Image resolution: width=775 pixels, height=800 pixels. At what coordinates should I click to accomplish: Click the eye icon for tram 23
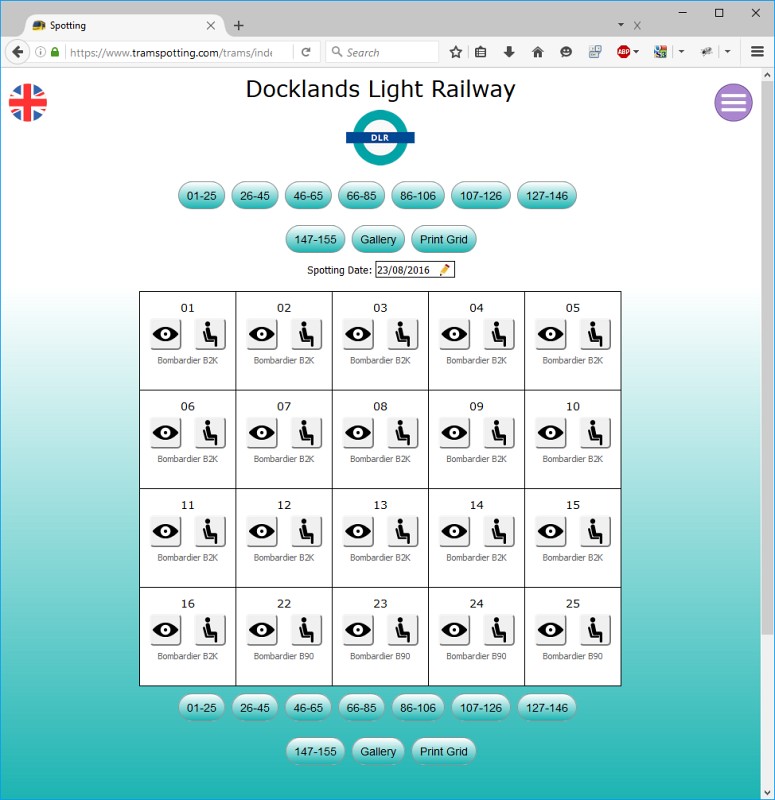(x=358, y=630)
